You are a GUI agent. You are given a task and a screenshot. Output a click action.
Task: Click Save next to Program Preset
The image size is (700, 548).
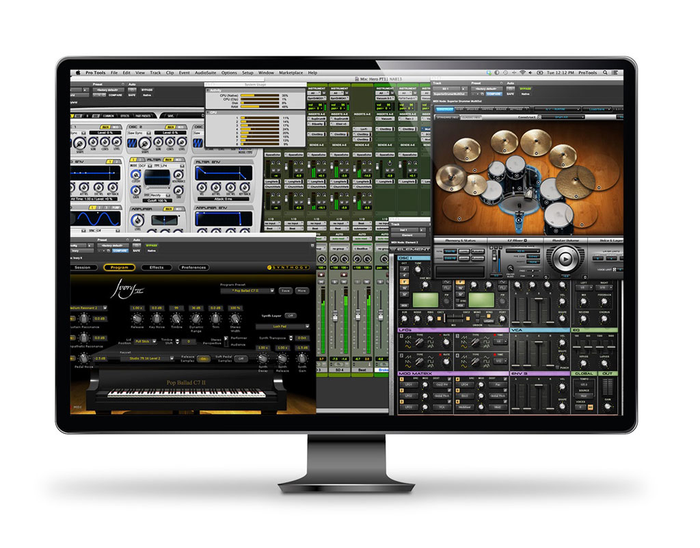(286, 291)
